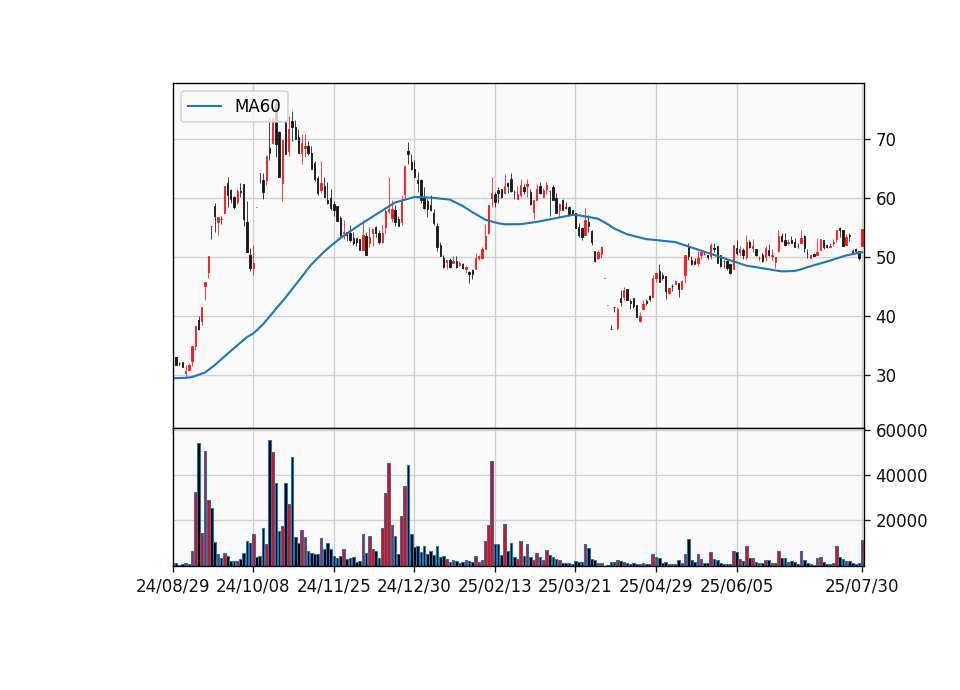Click the 25/04/29 date axis label
The width and height of the screenshot is (960, 690).
point(656,586)
